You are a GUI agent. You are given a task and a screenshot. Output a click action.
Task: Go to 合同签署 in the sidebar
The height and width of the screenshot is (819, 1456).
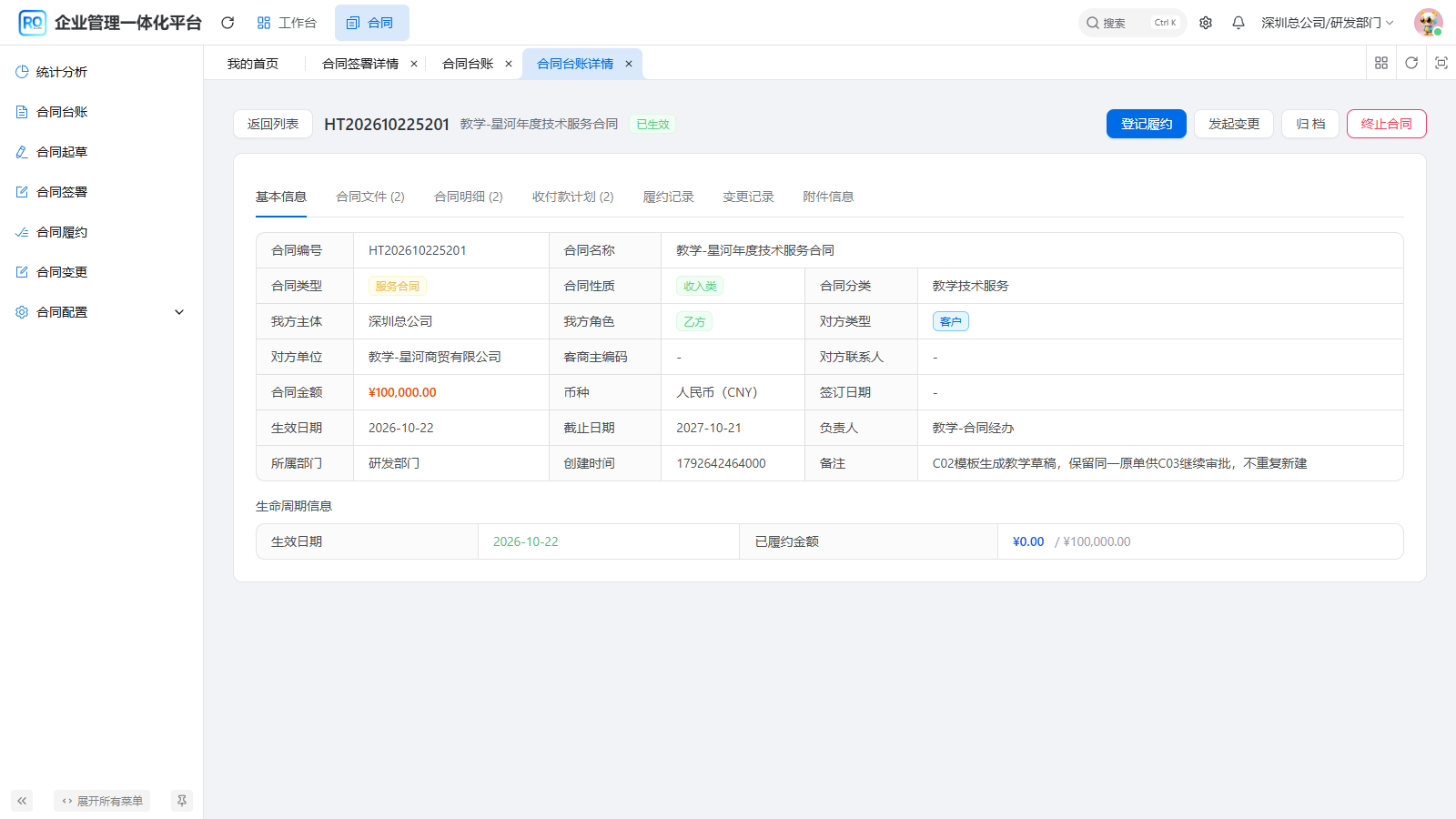point(101,192)
